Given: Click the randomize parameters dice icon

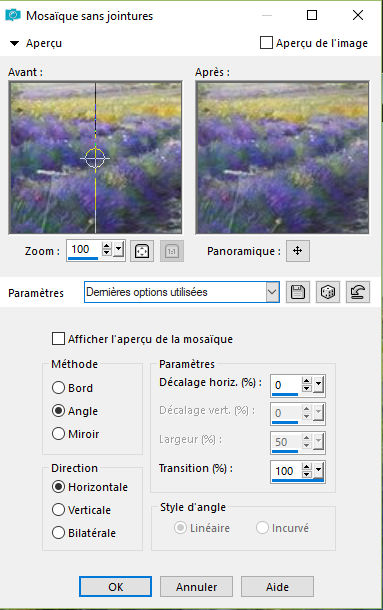Looking at the screenshot, I should tap(328, 292).
